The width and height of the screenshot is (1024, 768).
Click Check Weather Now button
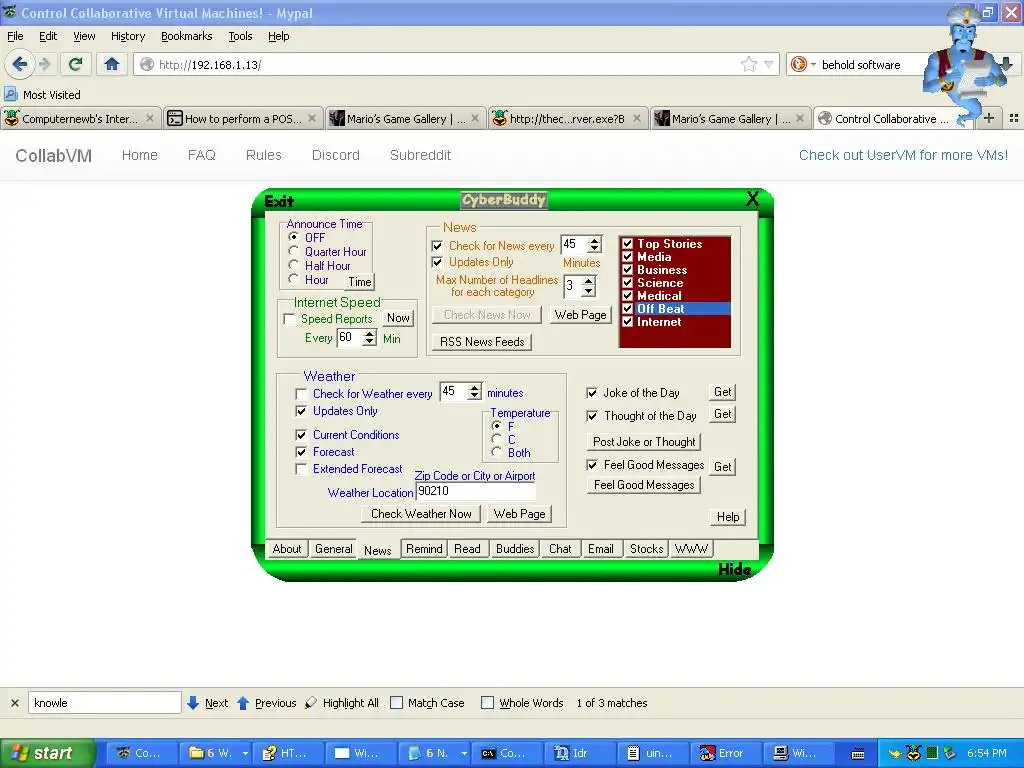click(x=421, y=514)
